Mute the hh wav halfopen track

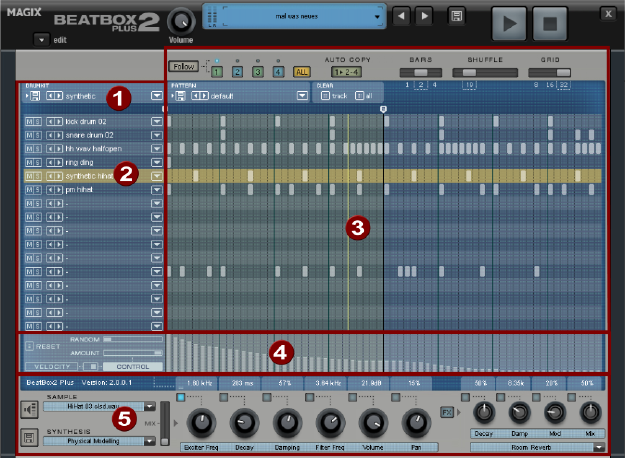(x=29, y=149)
